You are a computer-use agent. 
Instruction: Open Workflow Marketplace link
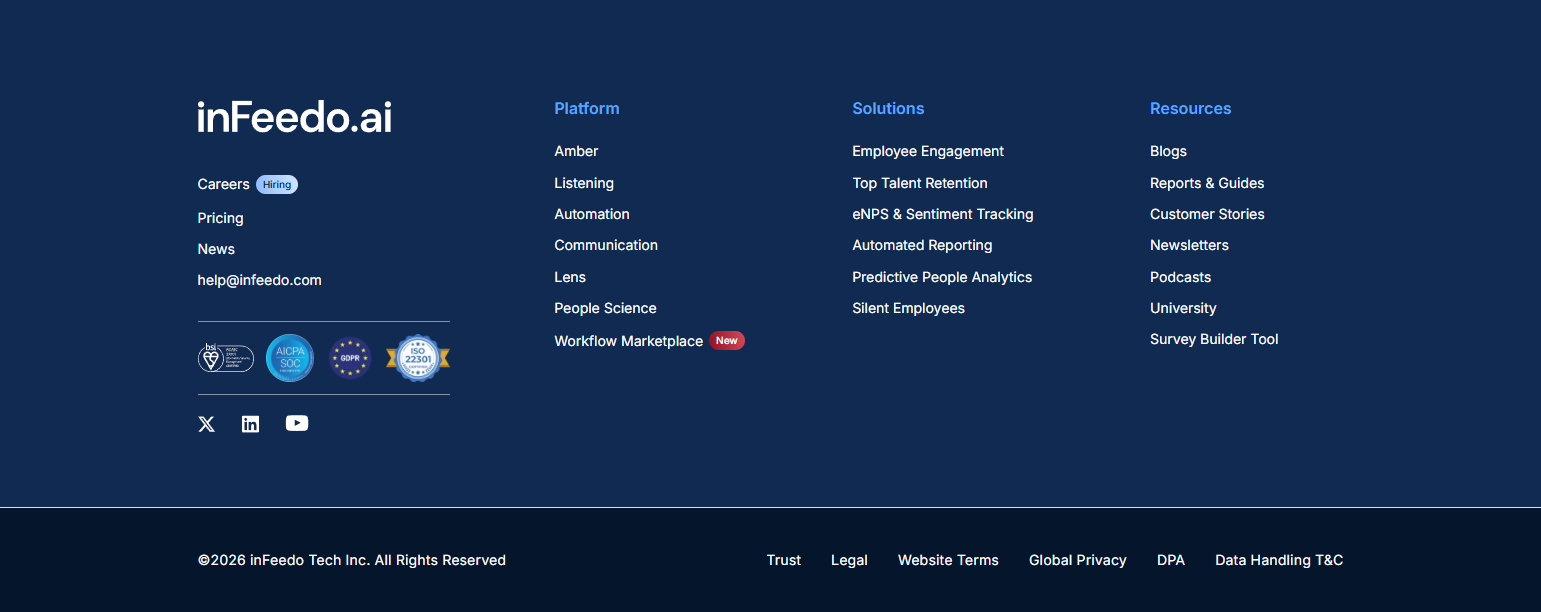coord(628,341)
